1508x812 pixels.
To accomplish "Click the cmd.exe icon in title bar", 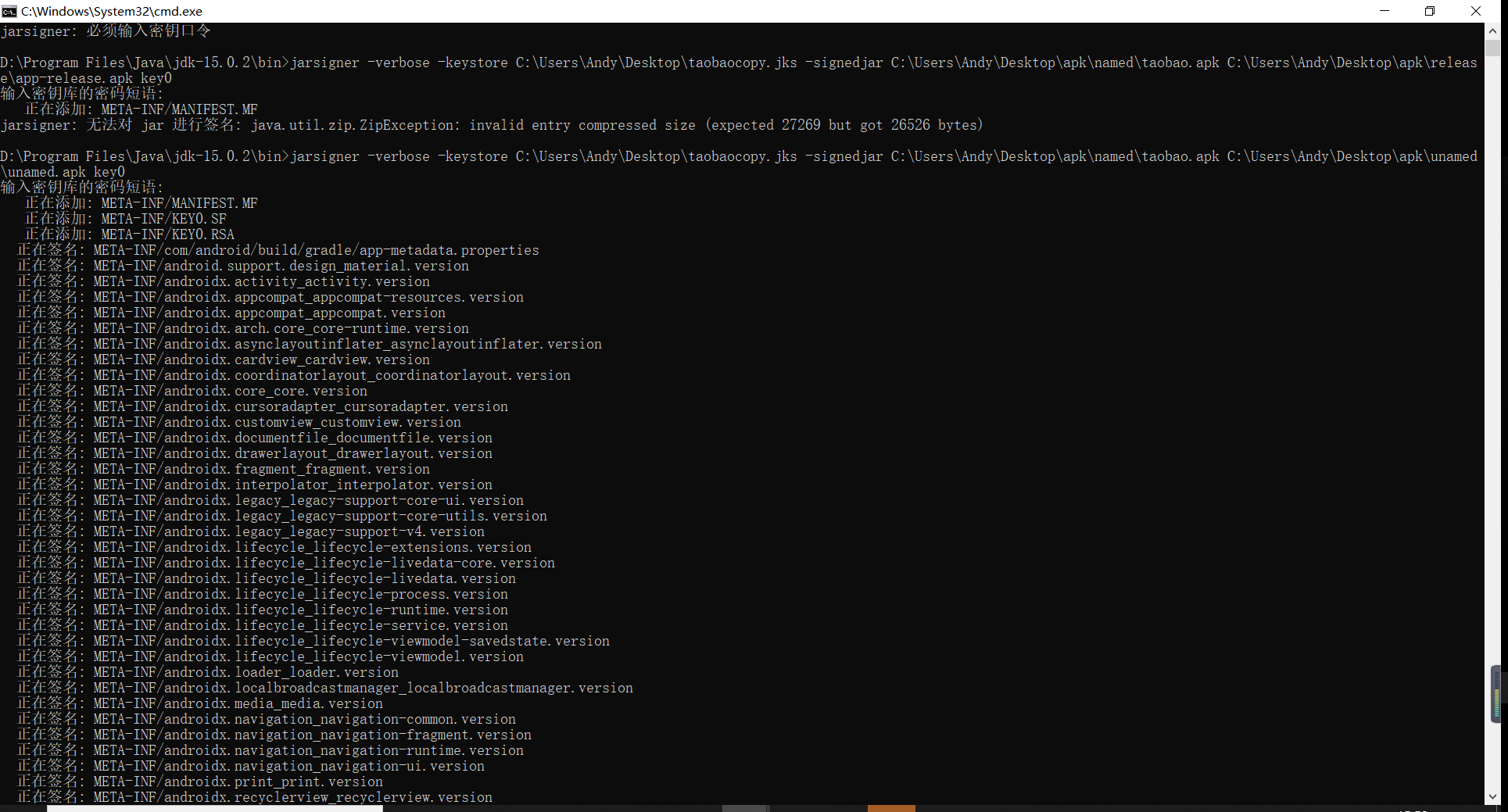I will [9, 11].
